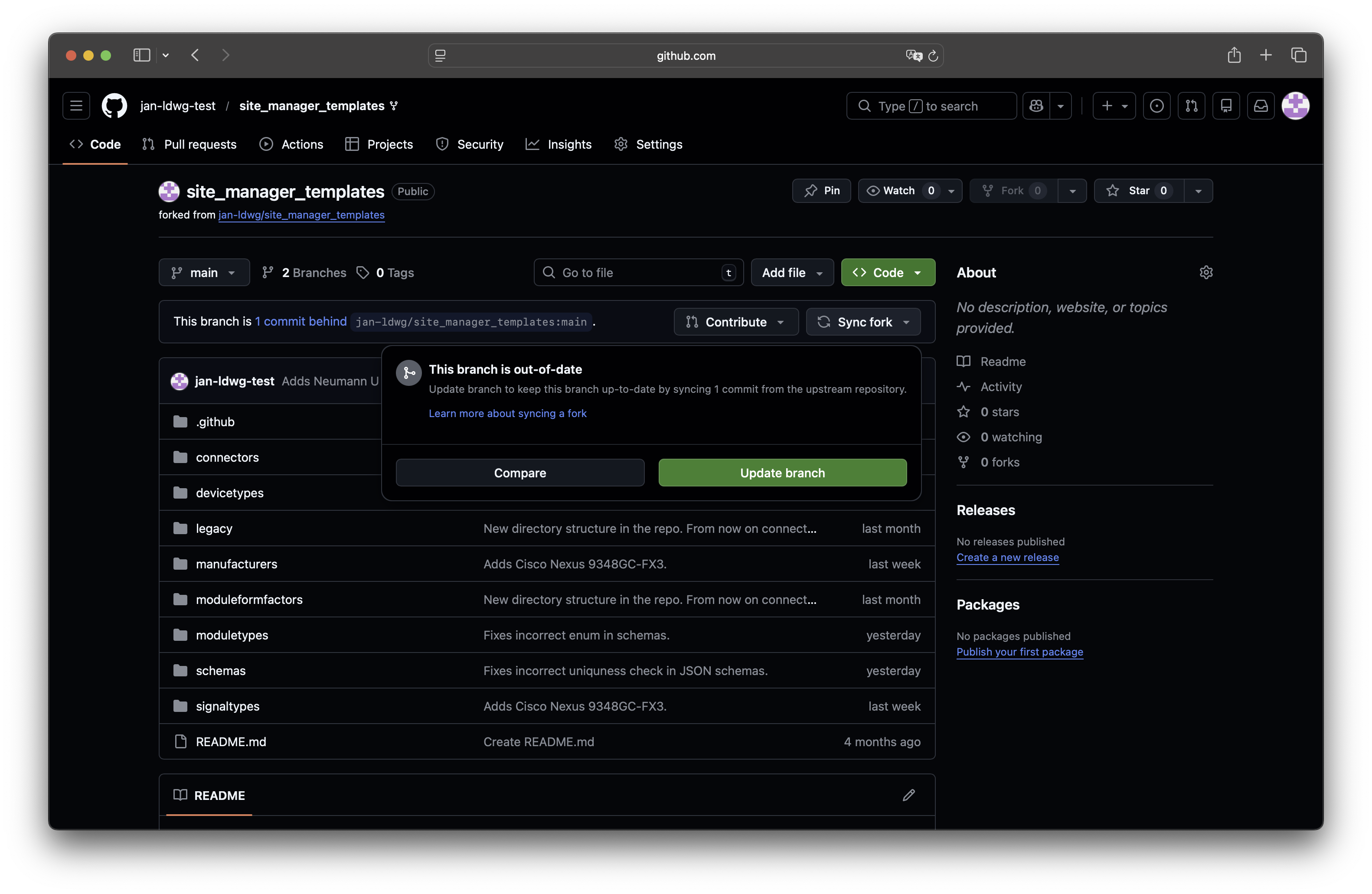Click the Update branch button

(x=782, y=473)
